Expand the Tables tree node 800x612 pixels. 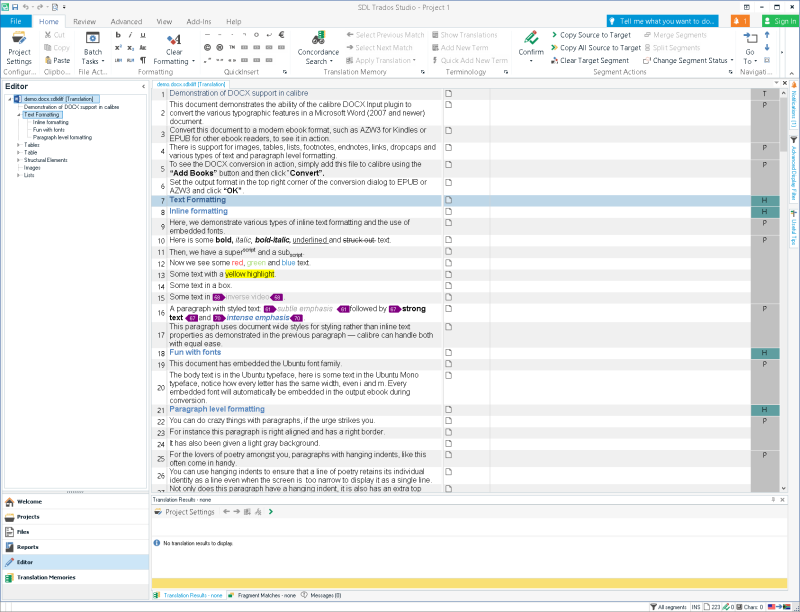[18, 145]
